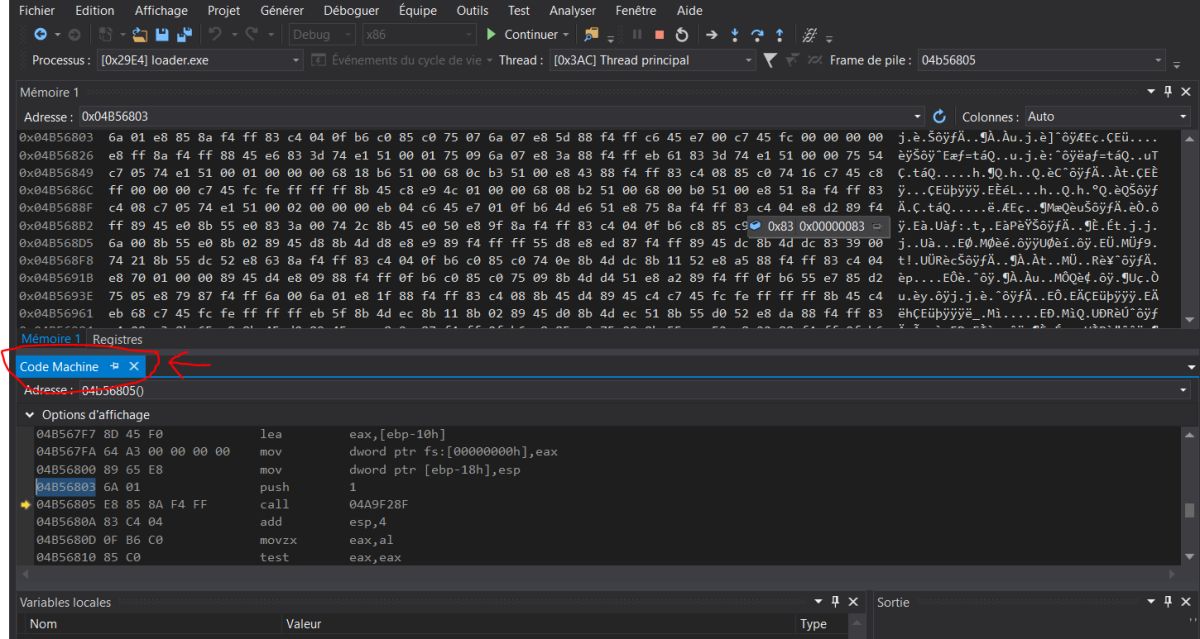Click the Step Out icon
This screenshot has height=639, width=1200.
tap(777, 34)
